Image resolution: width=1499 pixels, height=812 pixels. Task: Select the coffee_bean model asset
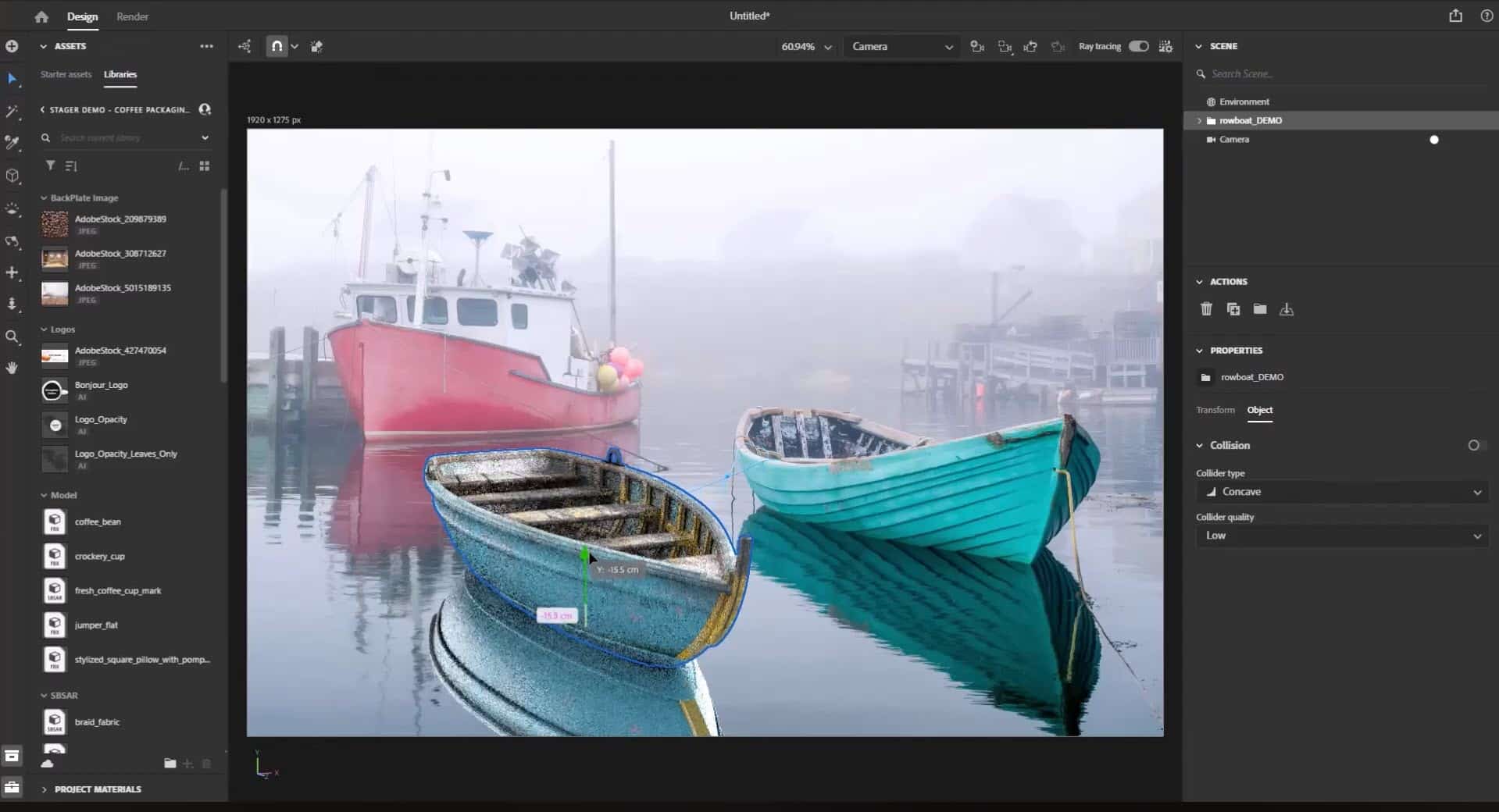pyautogui.click(x=98, y=522)
